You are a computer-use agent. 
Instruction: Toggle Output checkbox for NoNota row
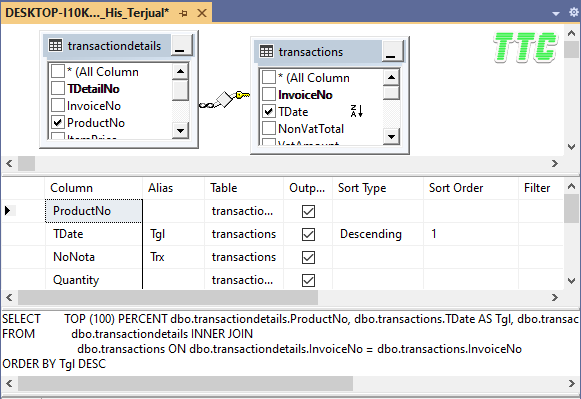[x=308, y=257]
